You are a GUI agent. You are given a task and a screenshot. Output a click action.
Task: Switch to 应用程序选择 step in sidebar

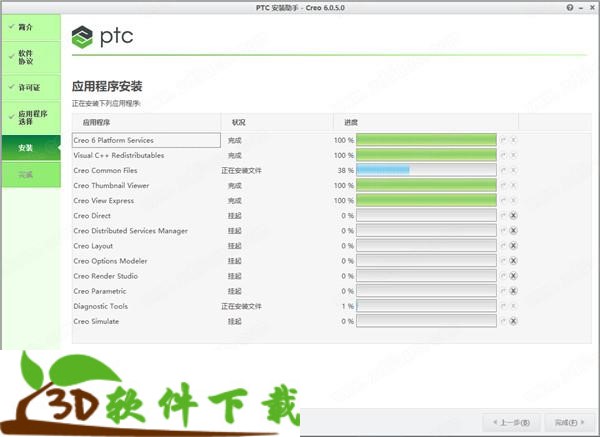click(31, 117)
